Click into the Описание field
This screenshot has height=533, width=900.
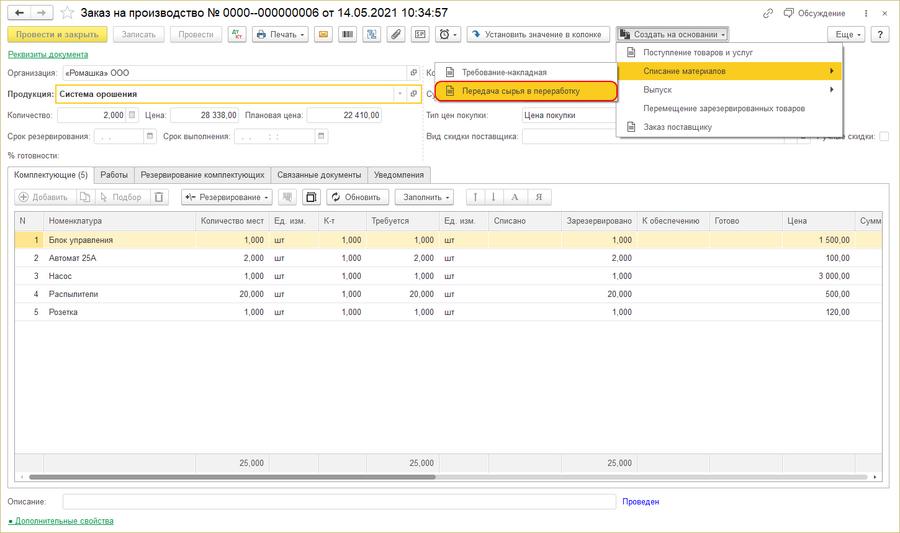(x=339, y=501)
